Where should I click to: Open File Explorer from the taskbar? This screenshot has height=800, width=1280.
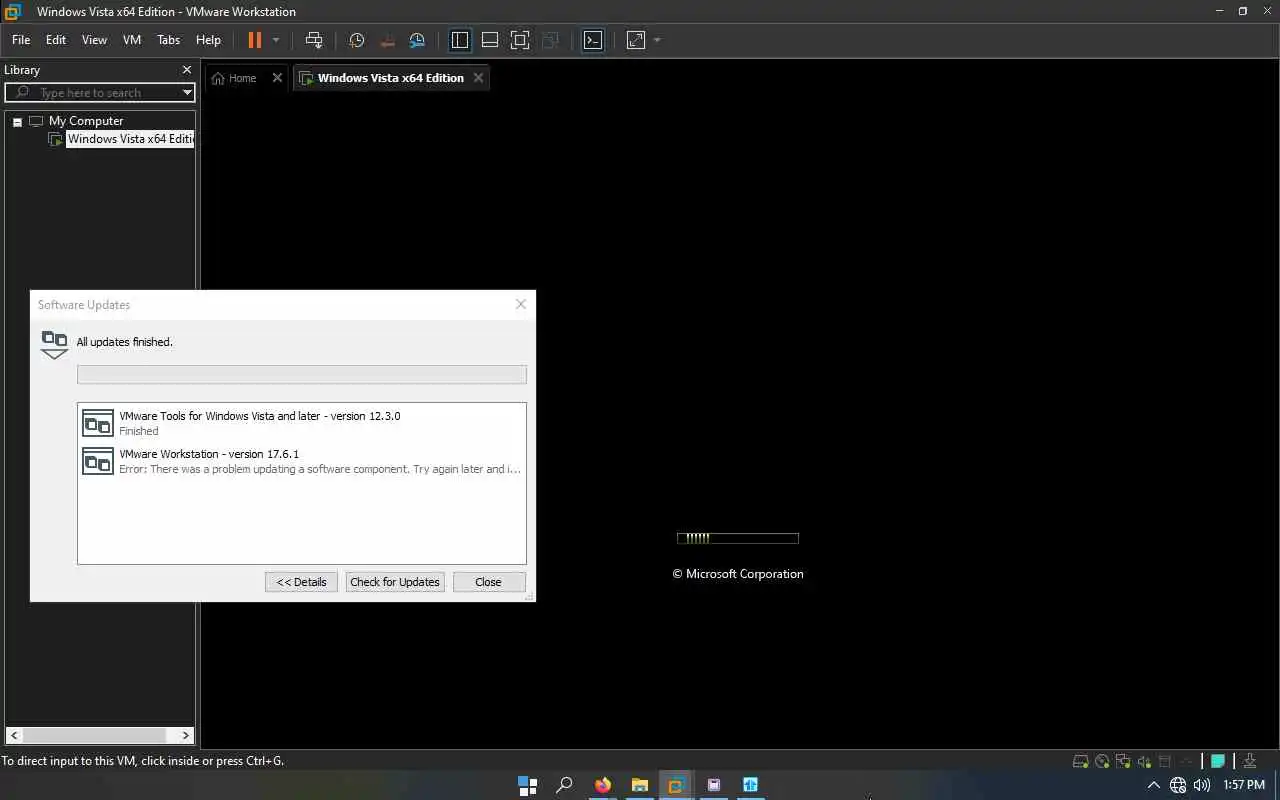(639, 785)
